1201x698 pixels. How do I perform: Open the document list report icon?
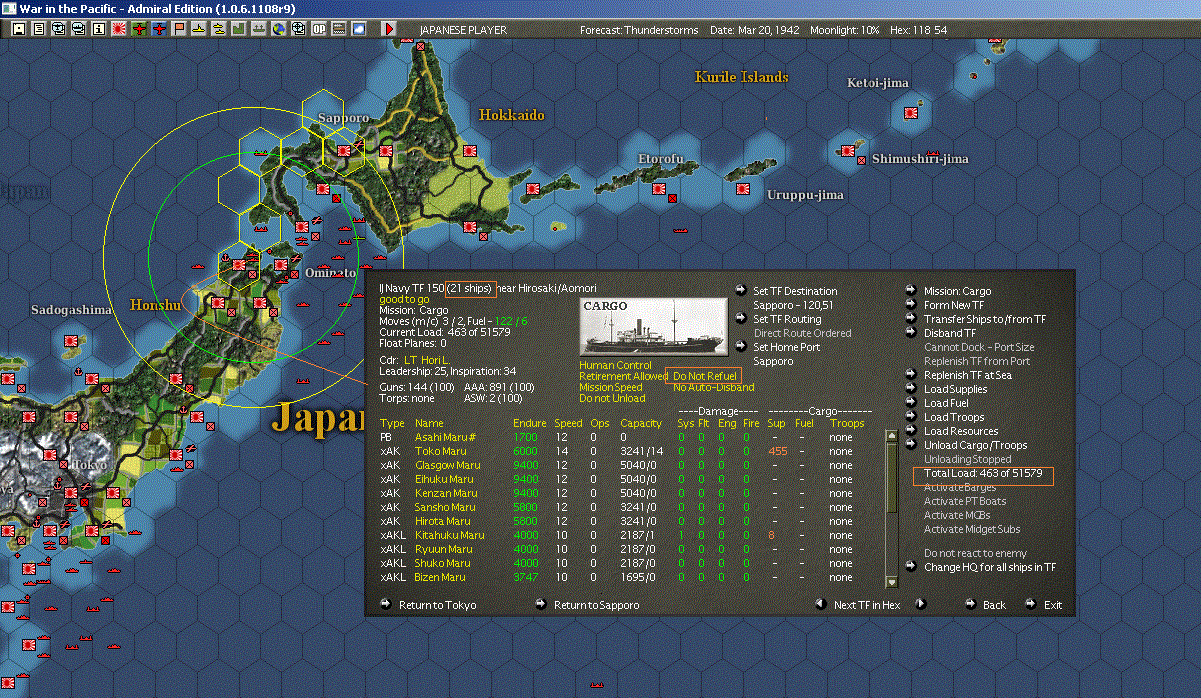tap(39, 29)
